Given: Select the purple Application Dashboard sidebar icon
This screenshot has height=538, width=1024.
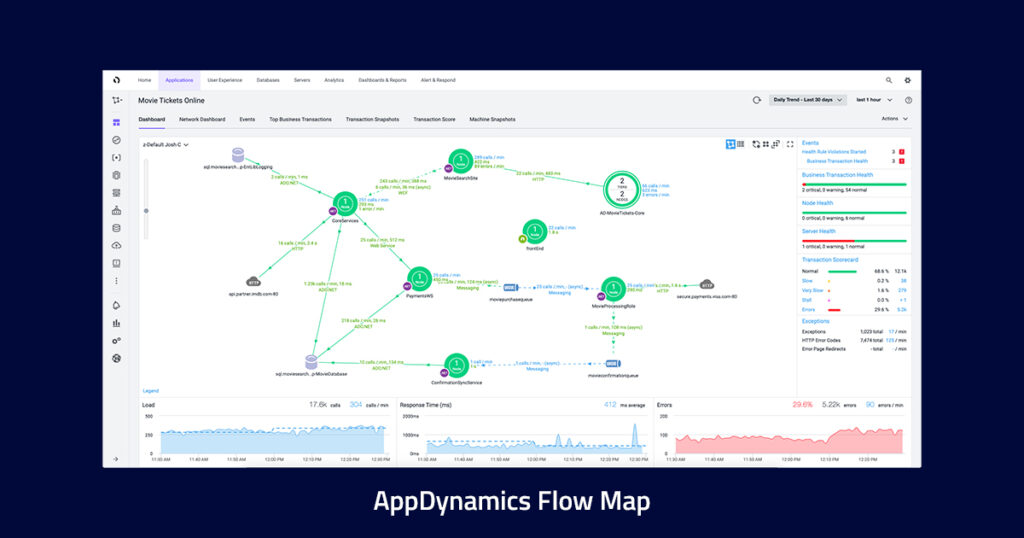Looking at the screenshot, I should [x=116, y=122].
